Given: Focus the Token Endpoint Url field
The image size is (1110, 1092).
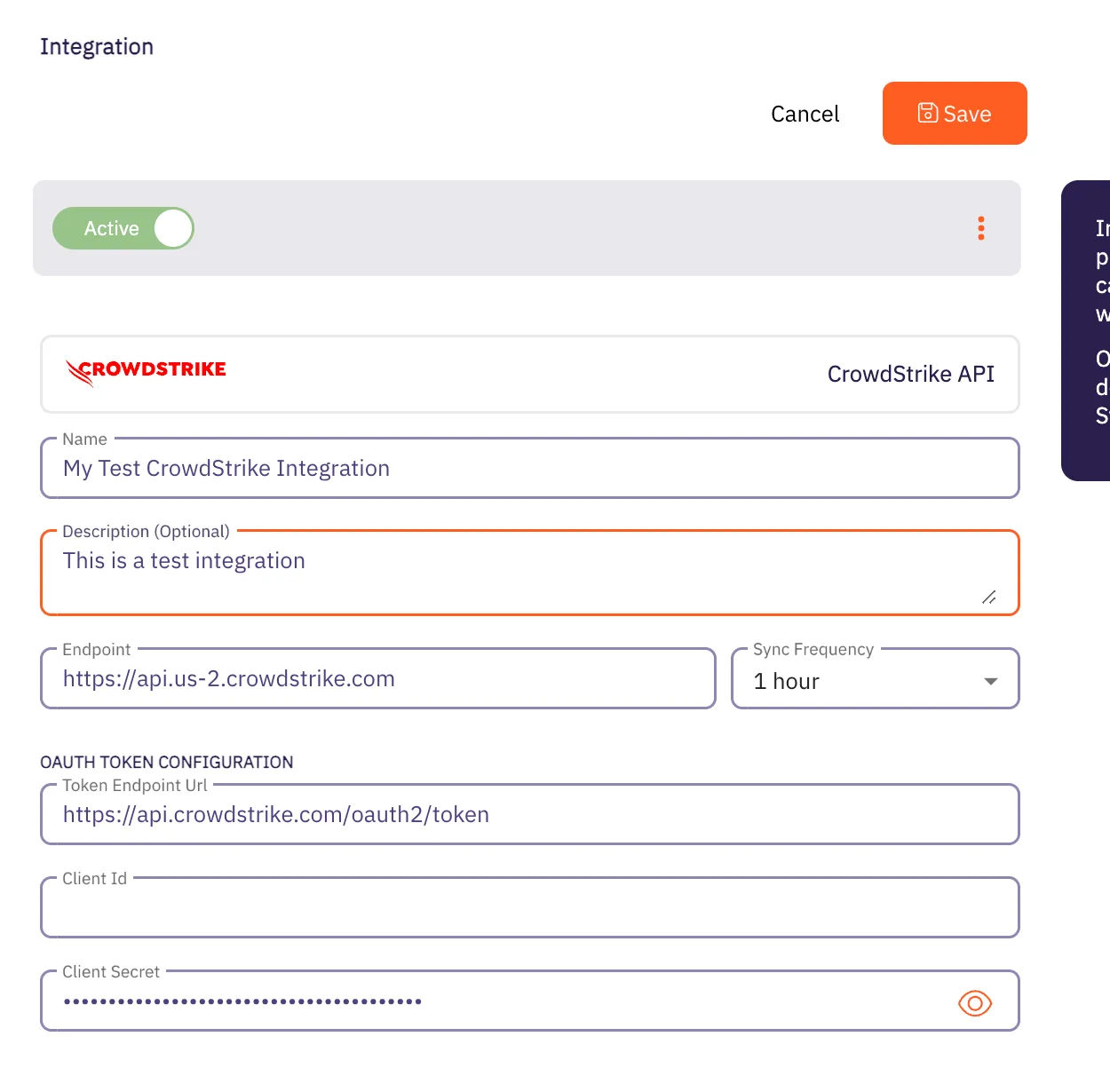Looking at the screenshot, I should pos(529,814).
